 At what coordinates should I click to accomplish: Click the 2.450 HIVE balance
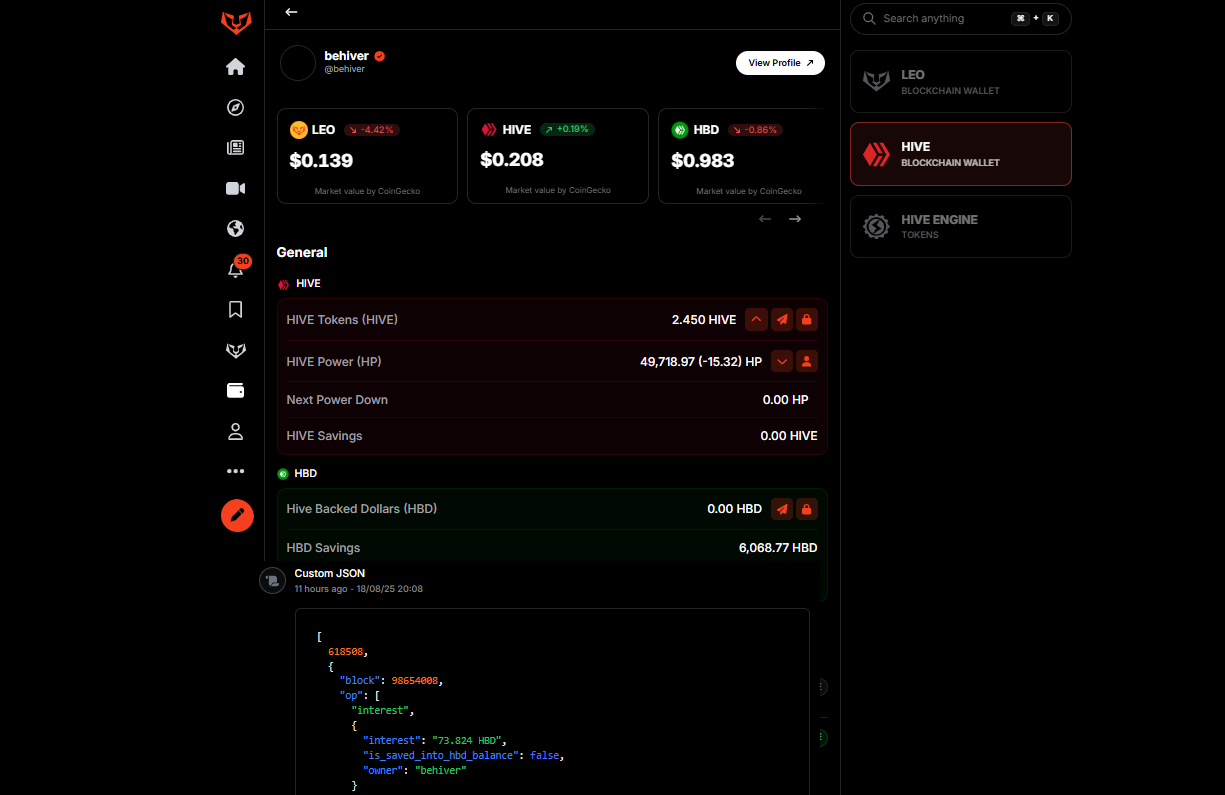[704, 320]
